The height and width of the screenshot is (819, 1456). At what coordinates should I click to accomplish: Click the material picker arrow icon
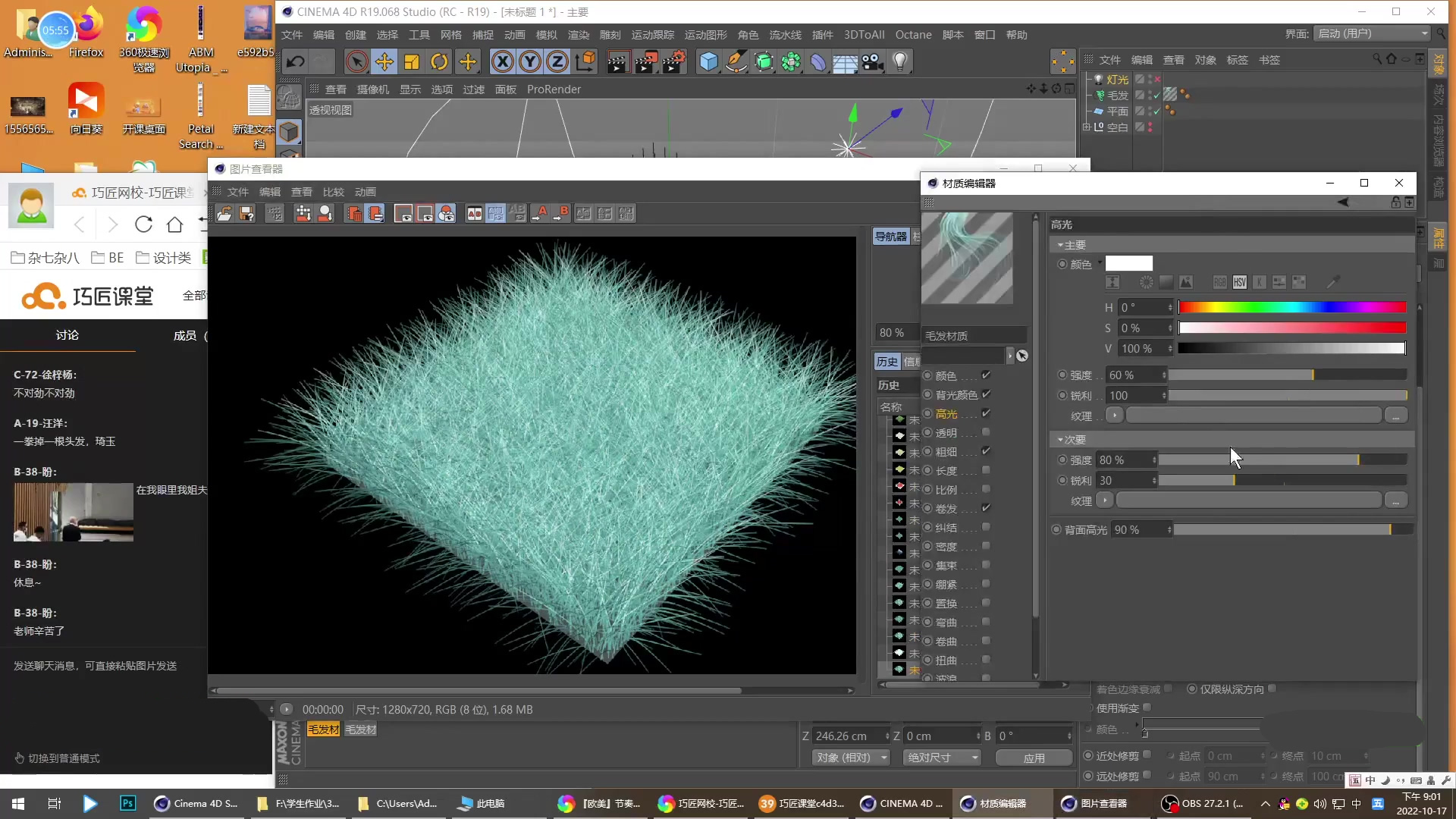(1022, 356)
